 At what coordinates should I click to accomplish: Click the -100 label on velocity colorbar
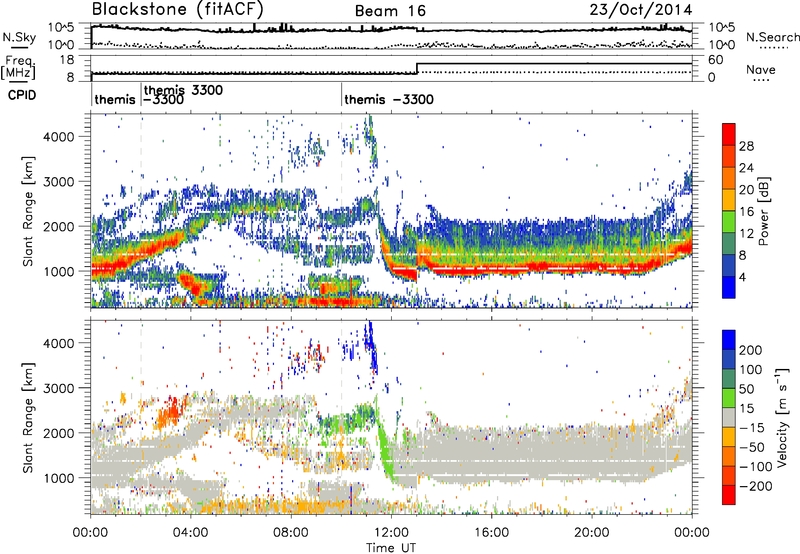(756, 467)
